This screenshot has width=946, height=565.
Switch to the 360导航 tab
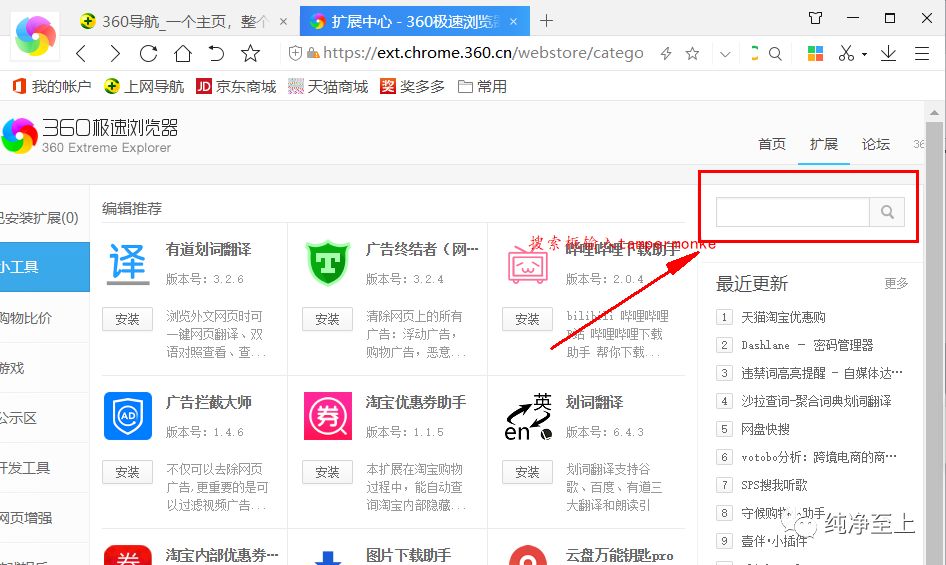click(x=183, y=22)
